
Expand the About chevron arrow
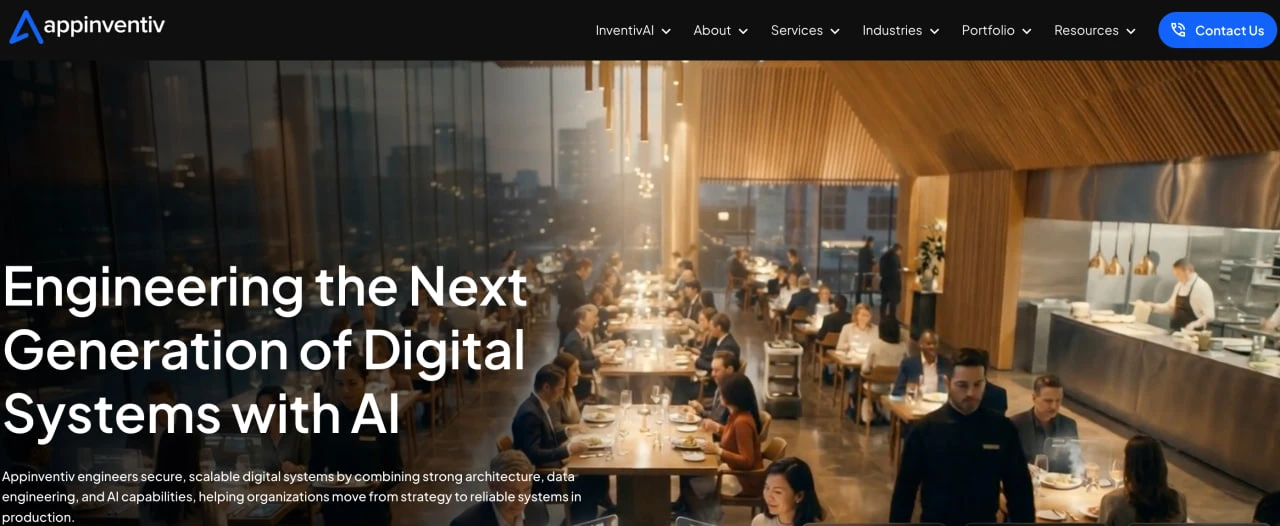[743, 31]
